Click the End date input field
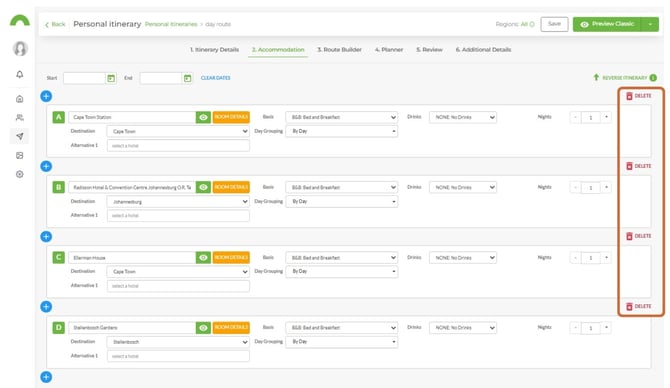The width and height of the screenshot is (670, 388). click(x=161, y=78)
